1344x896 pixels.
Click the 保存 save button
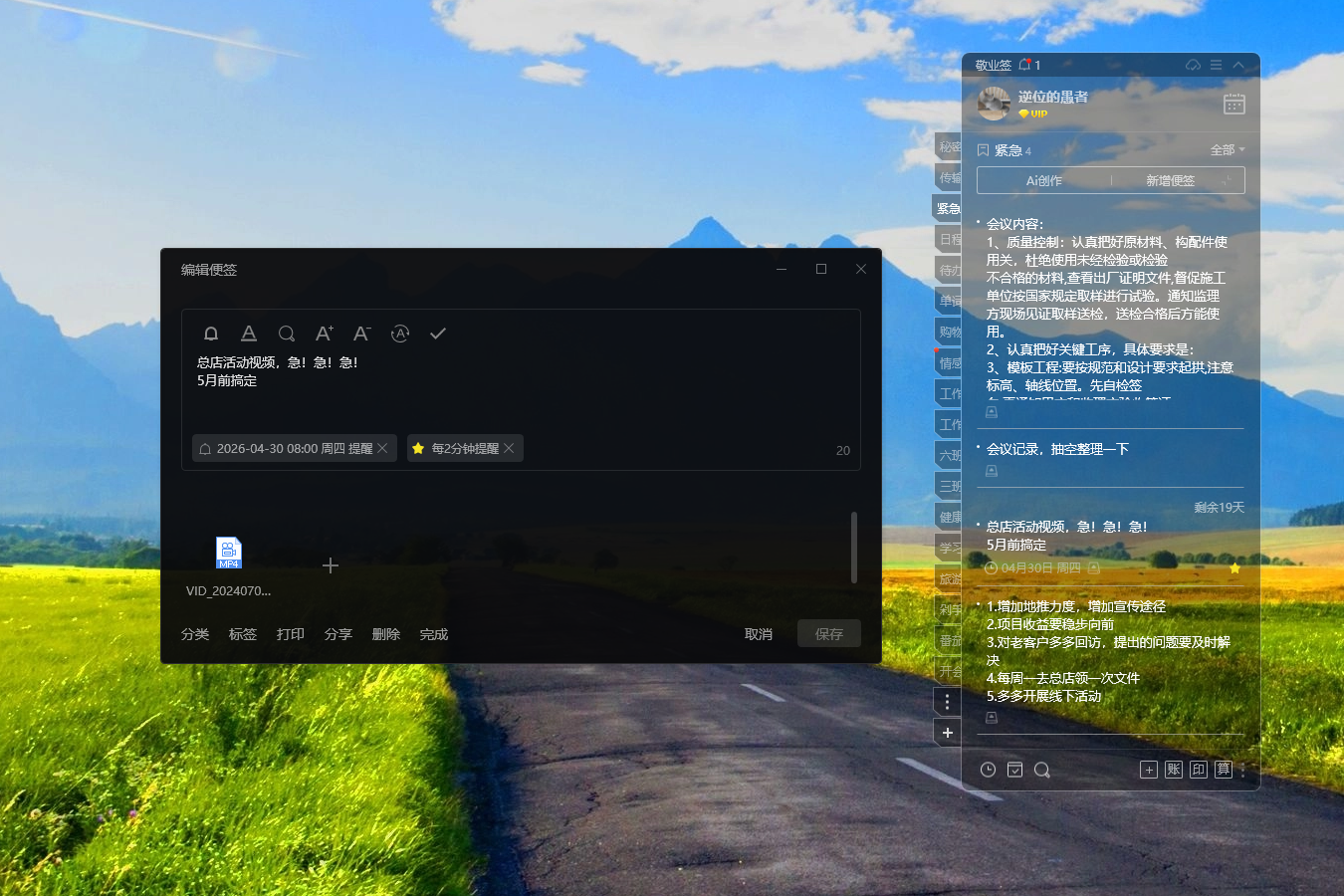pos(828,633)
